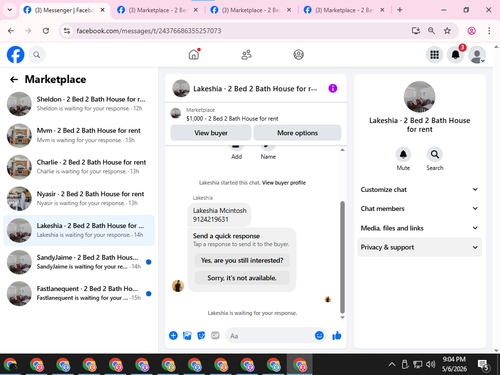Click the chat vertical scrollbar thumb
Viewport: 500px width, 375px height.
[x=342, y=257]
